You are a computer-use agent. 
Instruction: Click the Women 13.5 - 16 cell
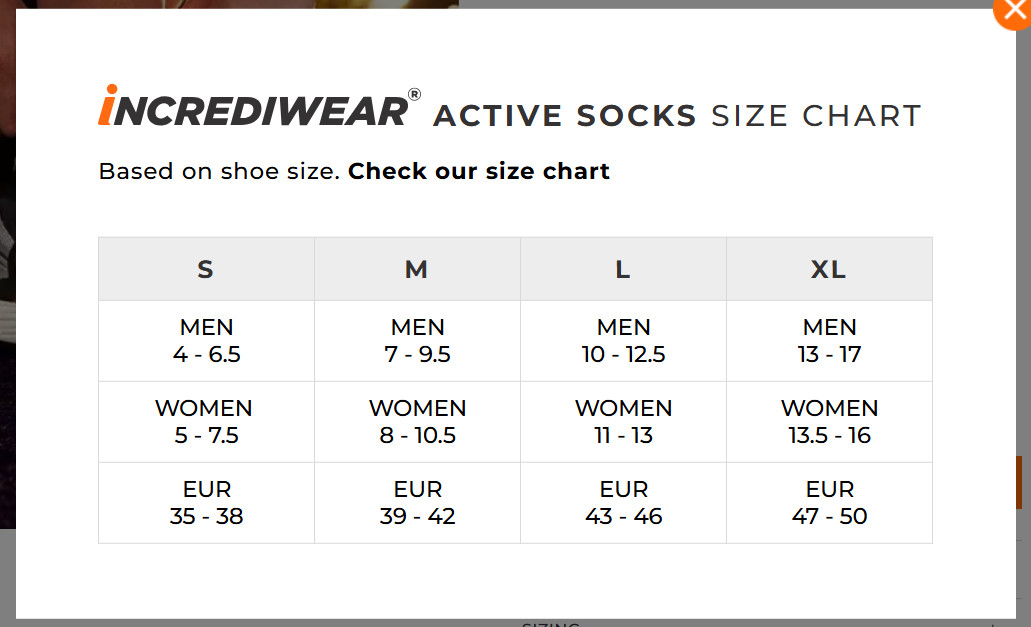coord(829,422)
